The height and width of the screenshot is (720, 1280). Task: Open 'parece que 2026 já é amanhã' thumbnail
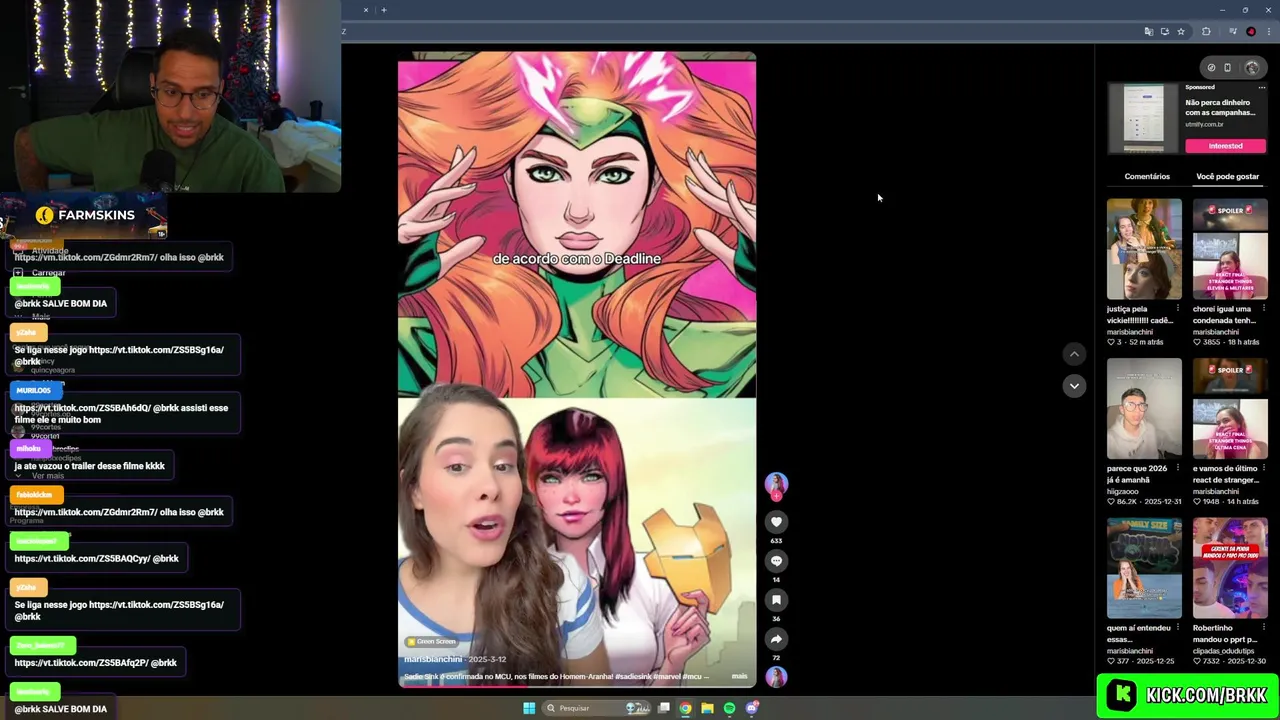(x=1144, y=409)
